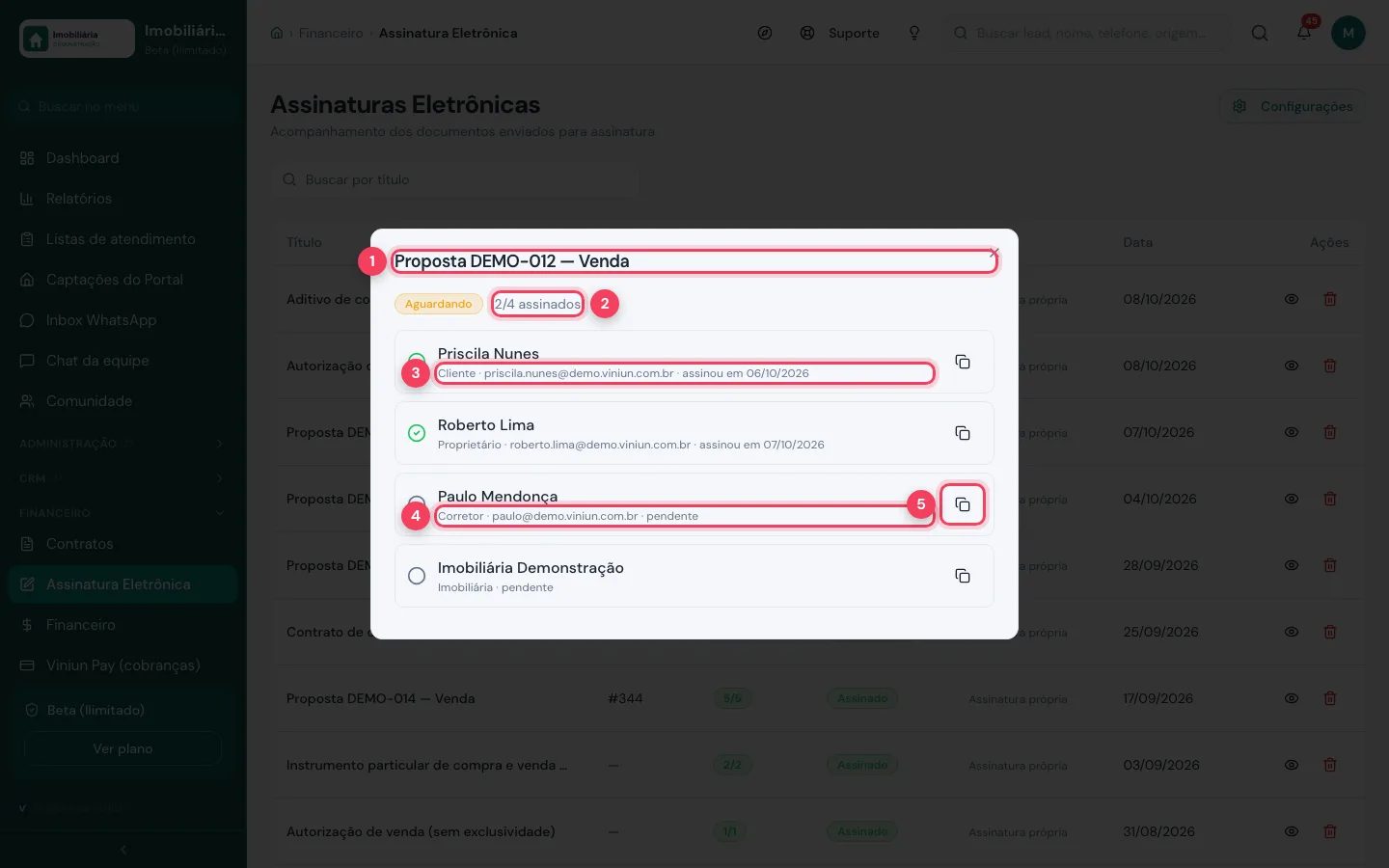Click the Aguardando status badge
Screen dimensions: 1389x868
pos(438,304)
